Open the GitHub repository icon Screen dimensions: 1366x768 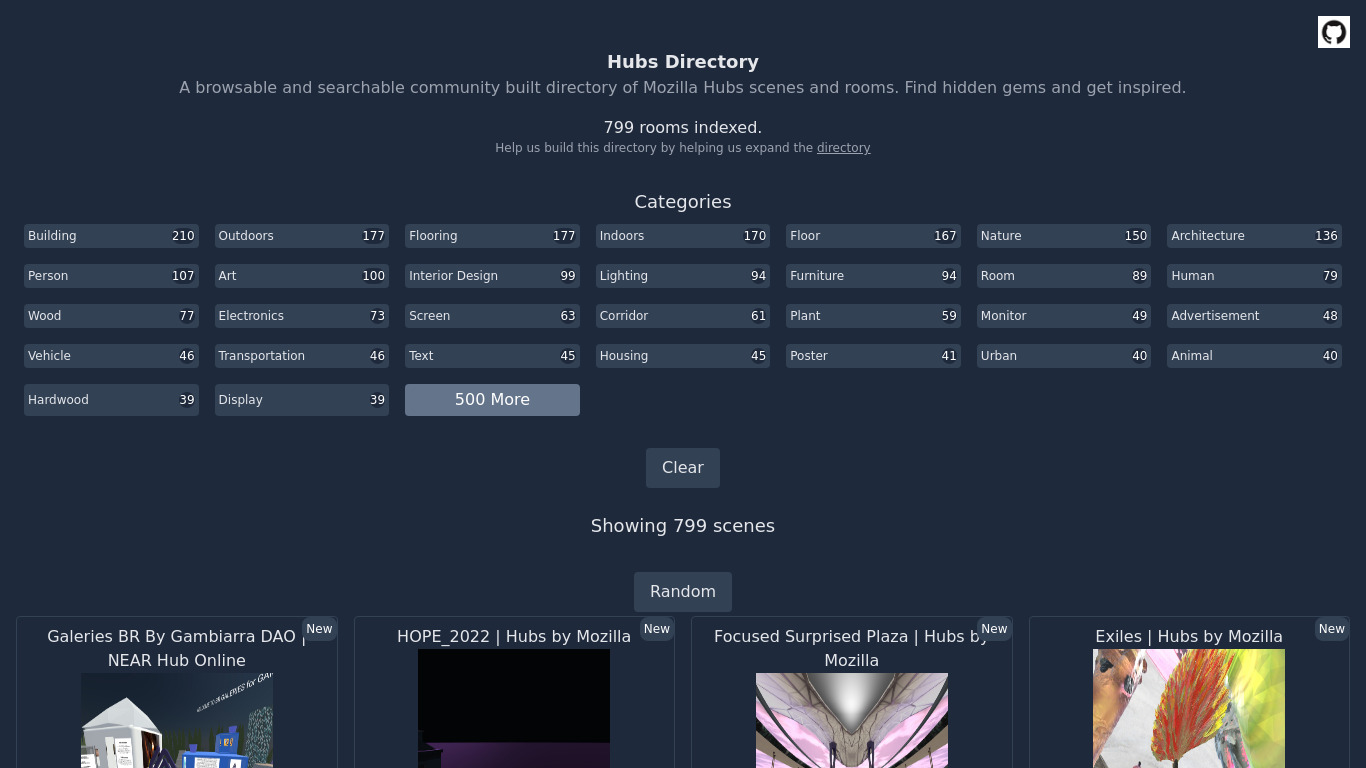pyautogui.click(x=1333, y=32)
